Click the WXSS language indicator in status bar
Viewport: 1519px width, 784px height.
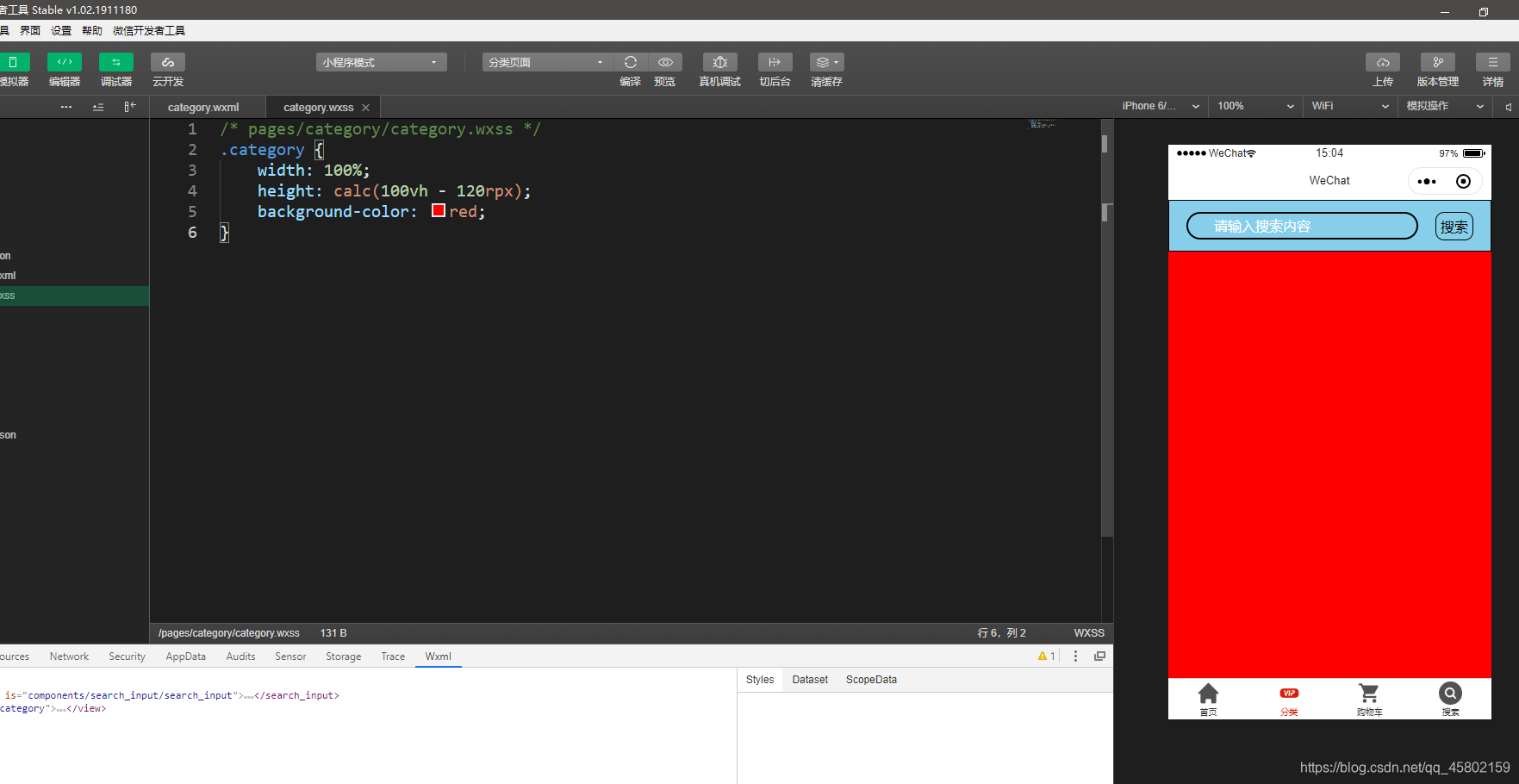pyautogui.click(x=1089, y=633)
